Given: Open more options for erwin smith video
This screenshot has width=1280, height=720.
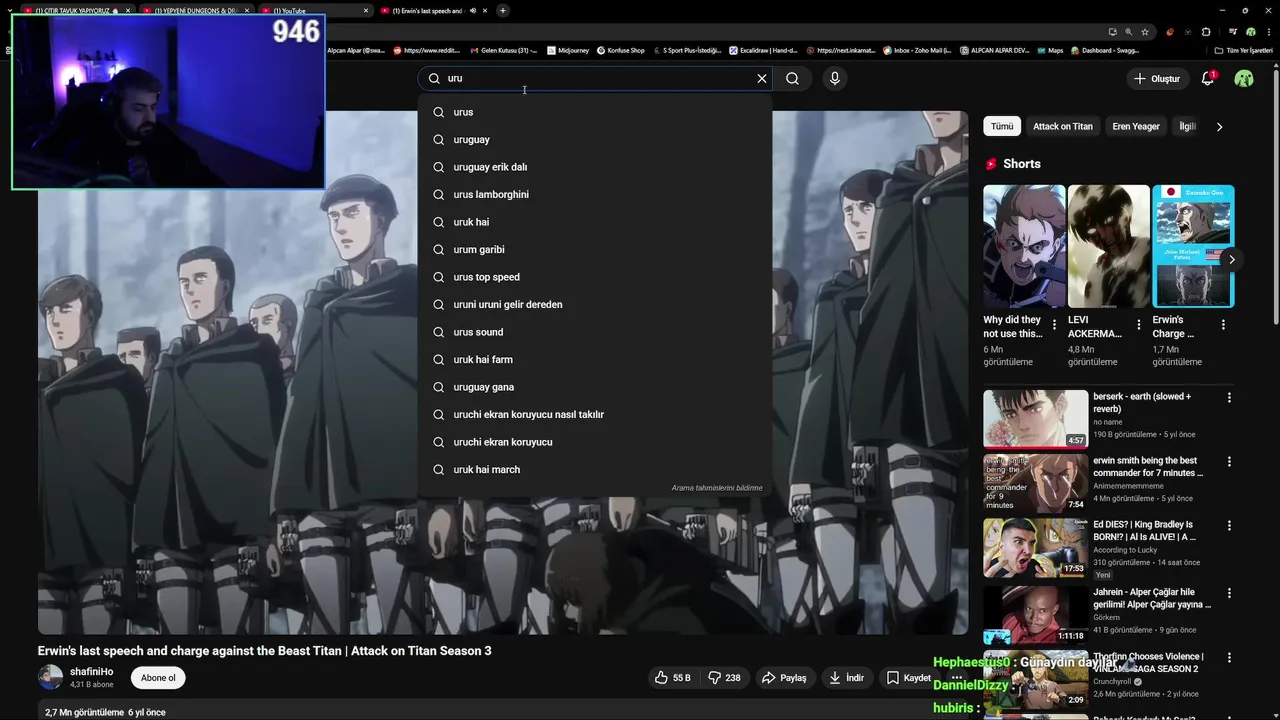Looking at the screenshot, I should [x=1229, y=461].
